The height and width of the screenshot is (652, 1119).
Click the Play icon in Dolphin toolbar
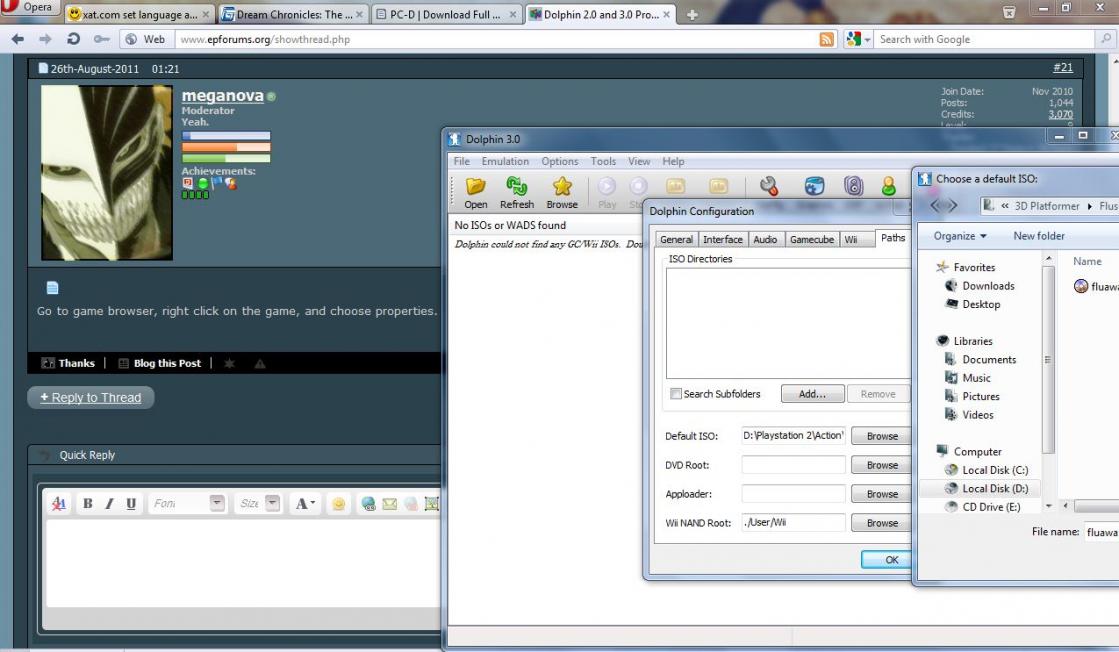[x=607, y=187]
